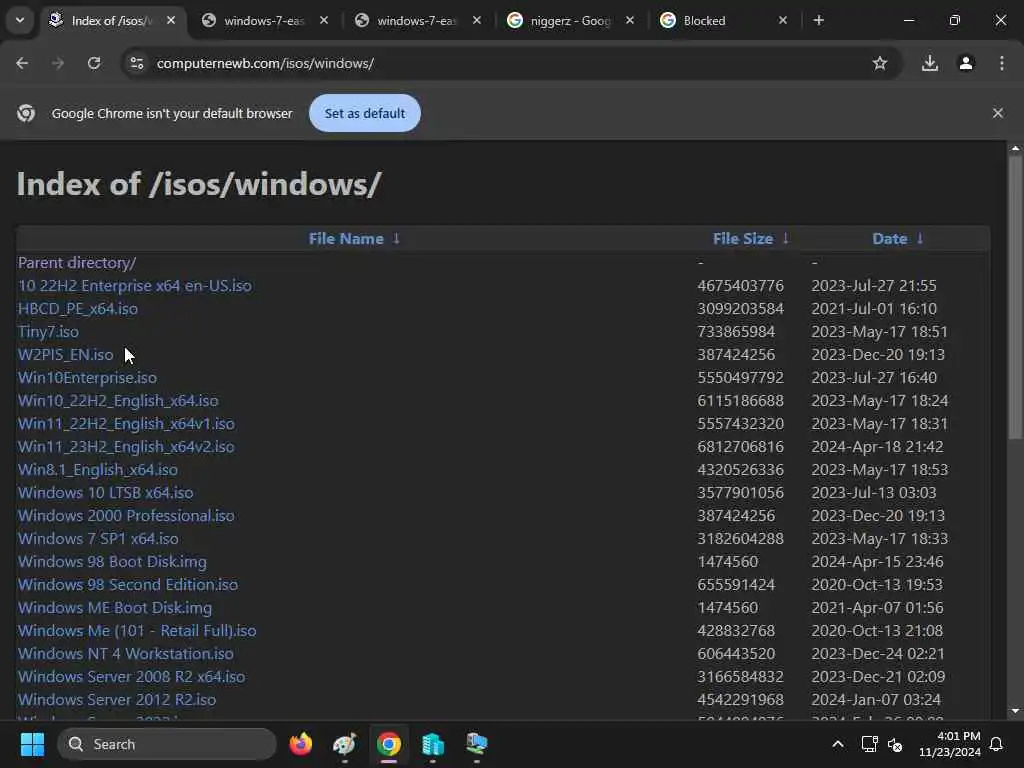Open network status tray icon
This screenshot has width=1024, height=768.
click(x=869, y=744)
